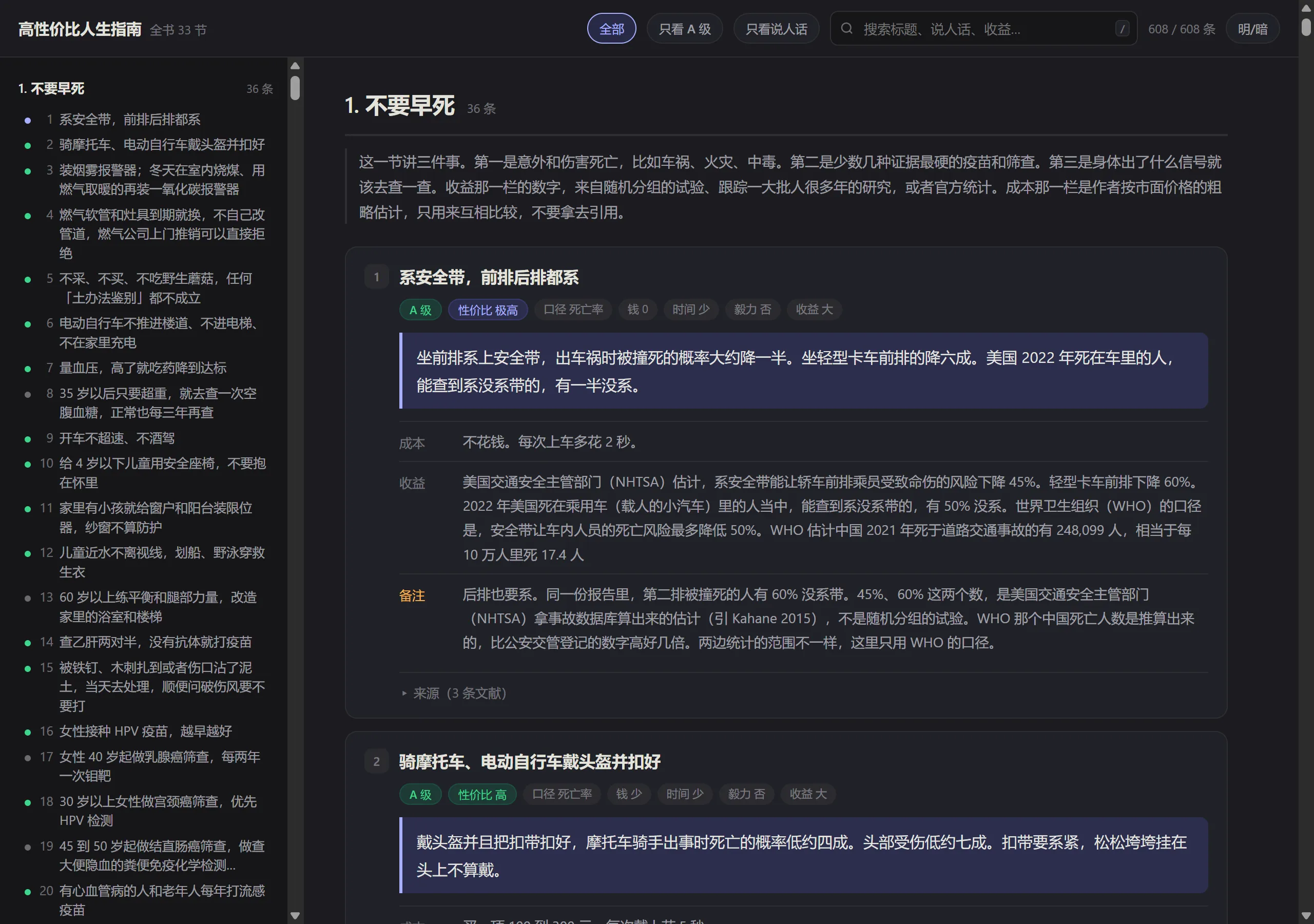Switch theme with 明/暗 button

[x=1252, y=29]
